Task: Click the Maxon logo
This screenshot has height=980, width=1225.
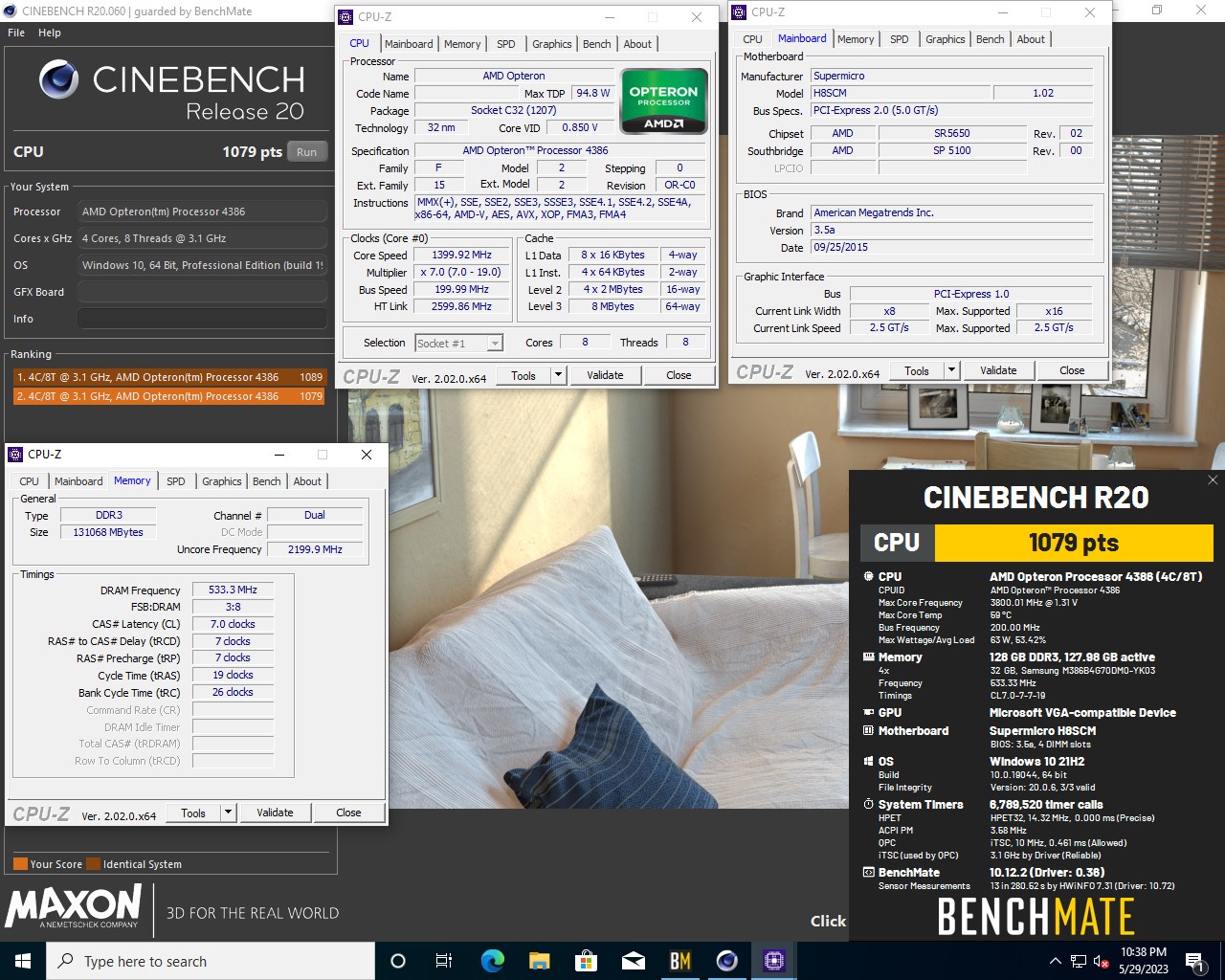Action: coord(74,906)
